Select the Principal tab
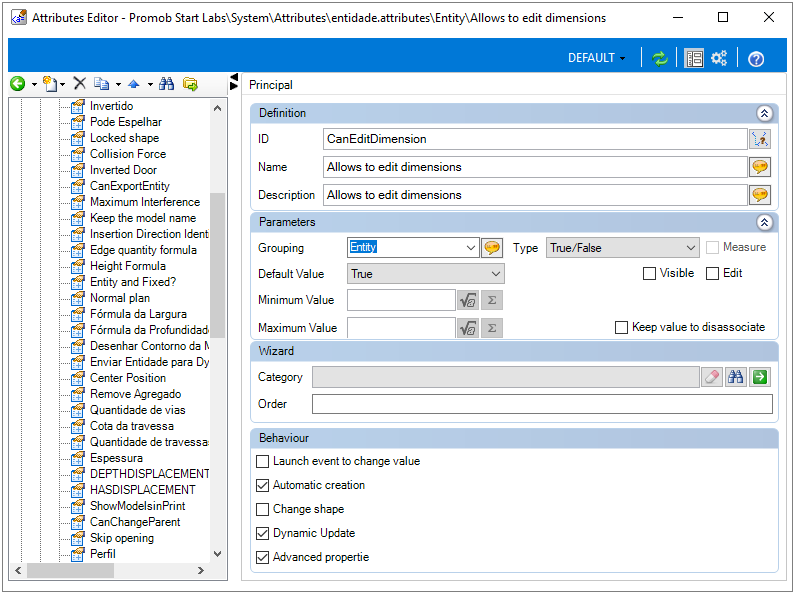This screenshot has width=796, height=595. (271, 85)
